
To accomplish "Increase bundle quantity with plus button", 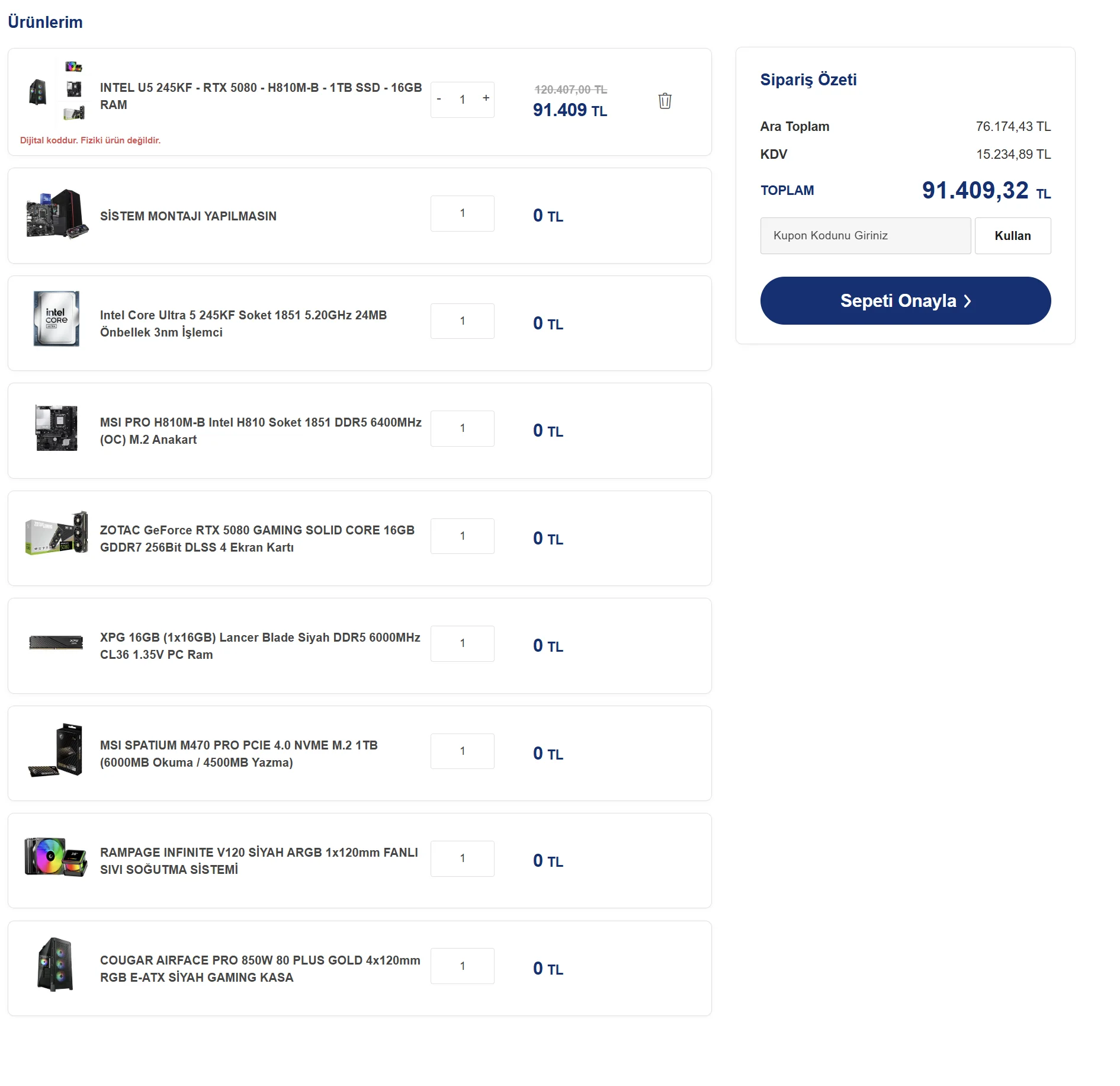I will (486, 98).
